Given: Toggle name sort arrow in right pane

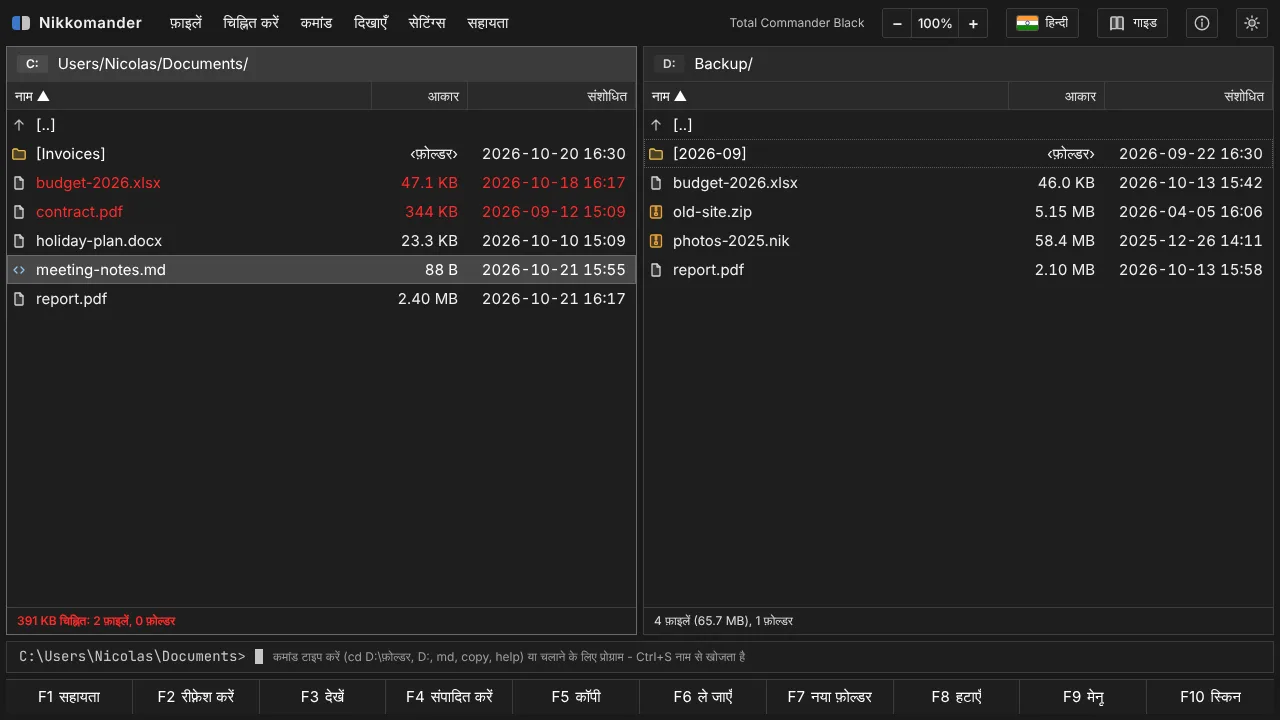Looking at the screenshot, I should (680, 96).
